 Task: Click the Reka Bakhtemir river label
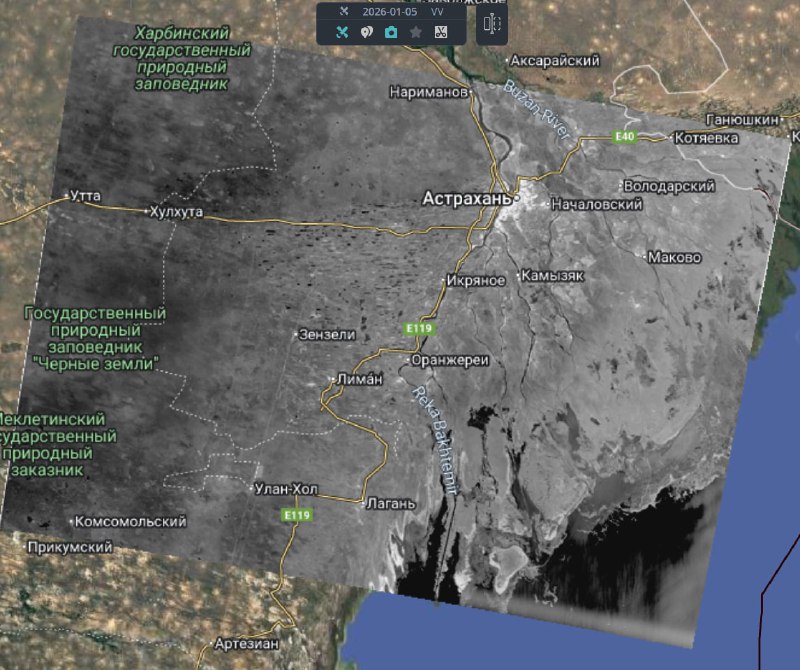pos(434,440)
